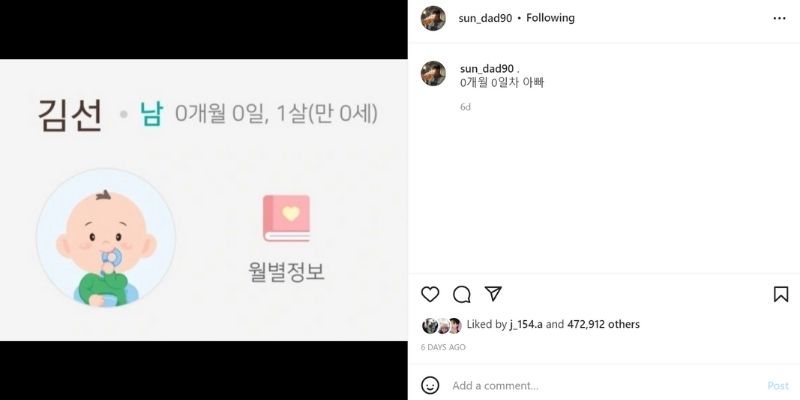The image size is (800, 400).
Task: Open j_154.a liker profile
Action: point(526,324)
